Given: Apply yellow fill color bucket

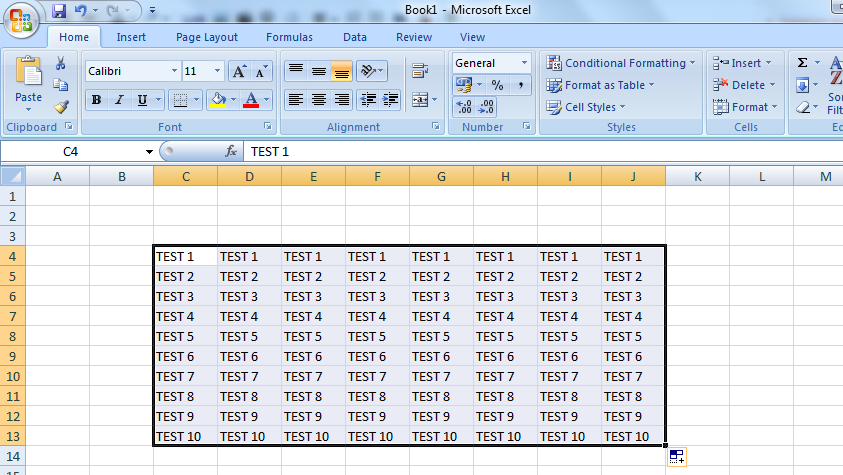Looking at the screenshot, I should [x=218, y=100].
